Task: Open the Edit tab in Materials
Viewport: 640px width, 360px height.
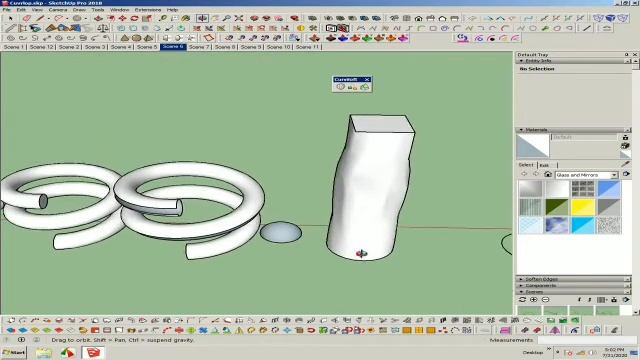Action: 544,165
